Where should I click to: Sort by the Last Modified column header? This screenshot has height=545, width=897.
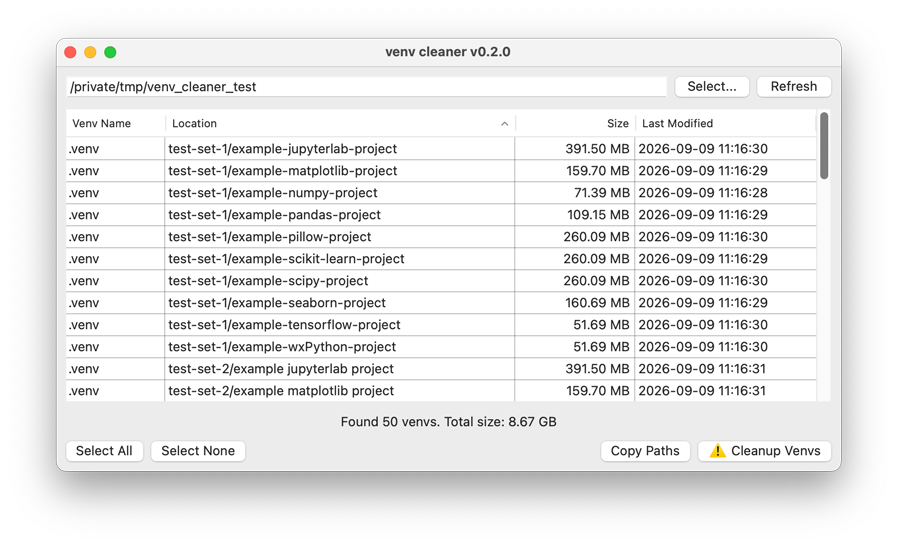(x=725, y=124)
